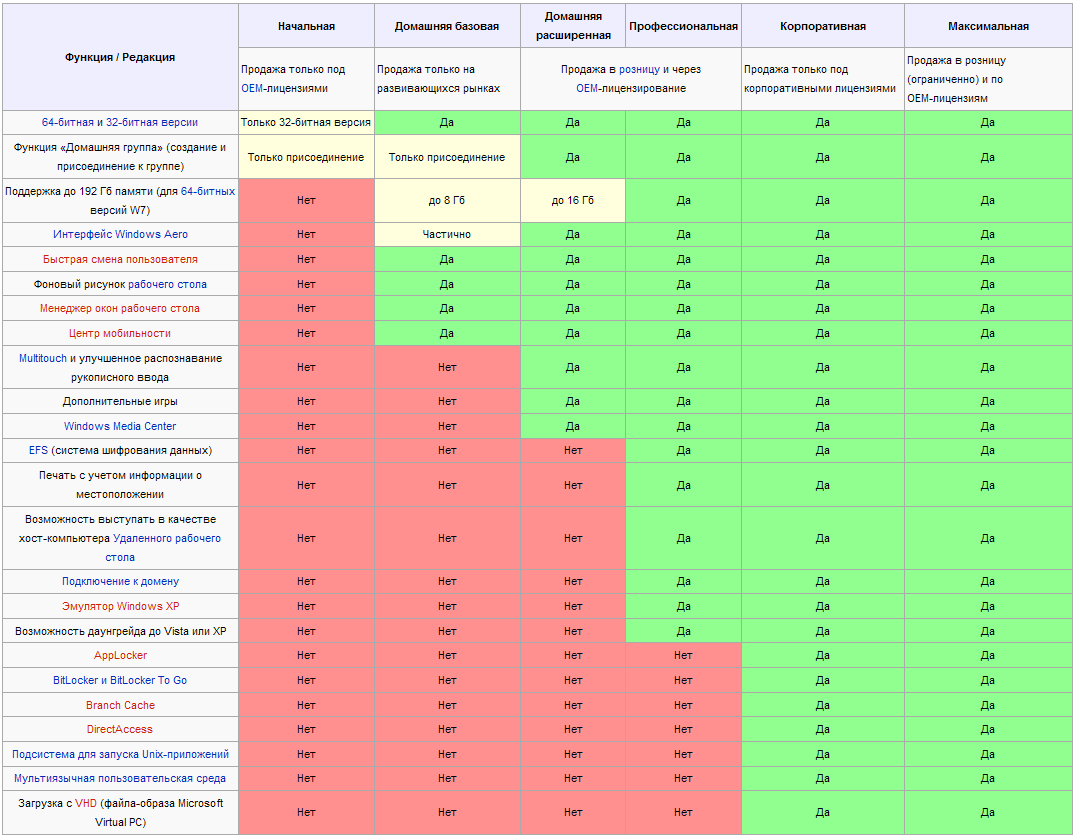
Task: Select the 'до 16 Гб' table cell
Action: 572,201
